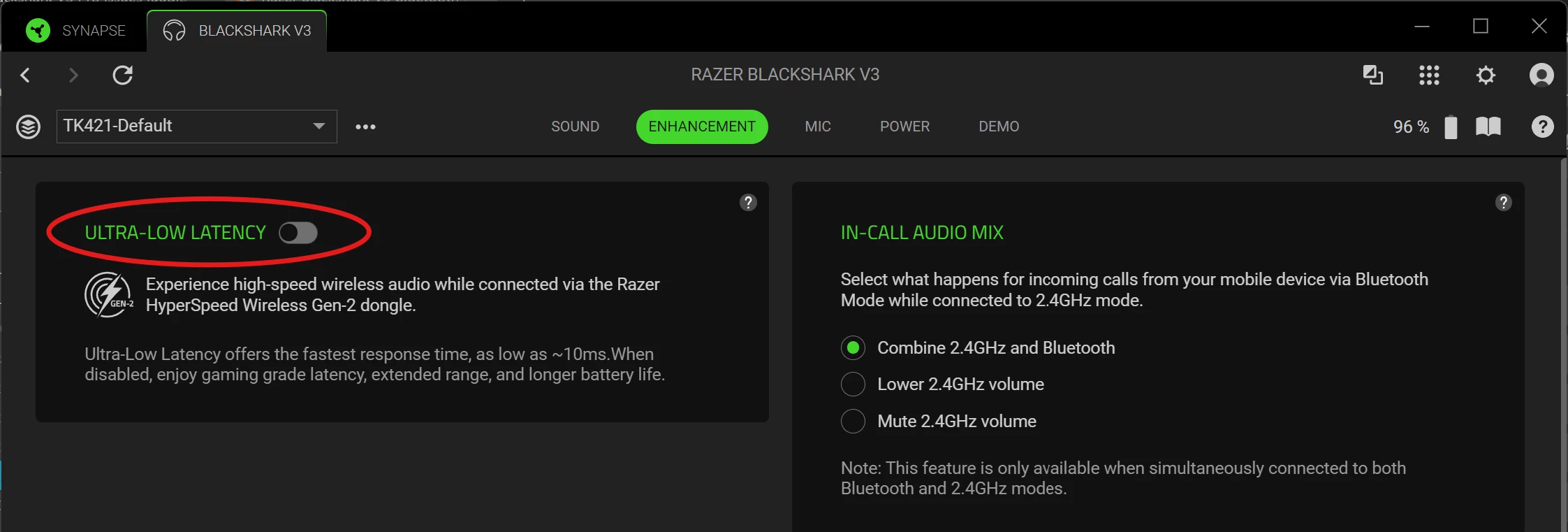Go back with the left arrow

click(25, 75)
